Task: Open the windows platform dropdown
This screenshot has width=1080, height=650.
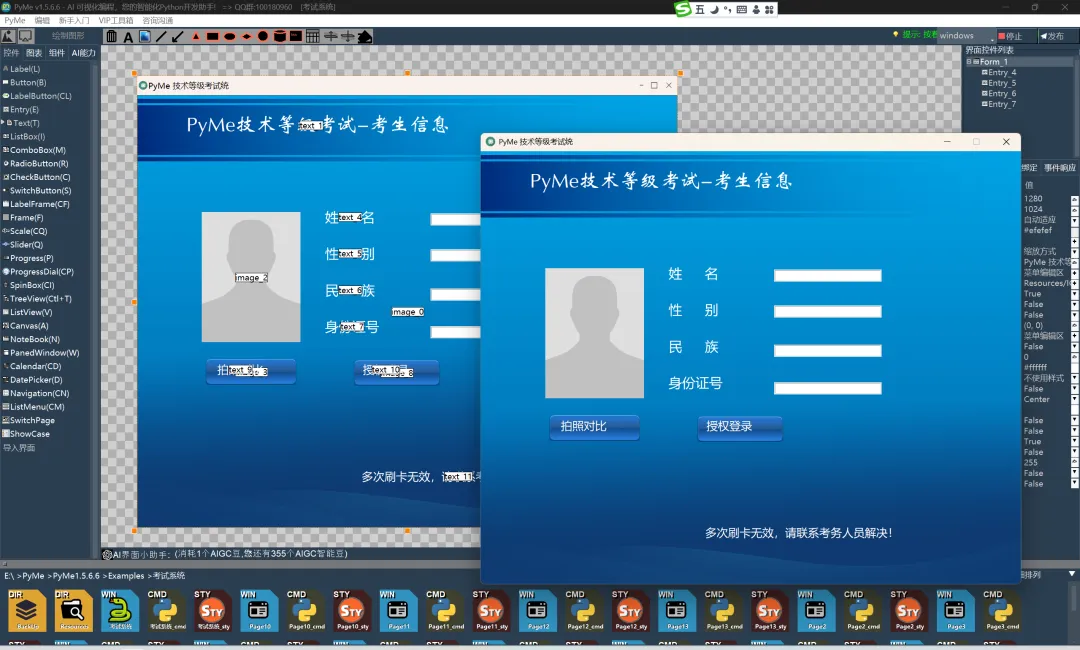Action: (967, 36)
